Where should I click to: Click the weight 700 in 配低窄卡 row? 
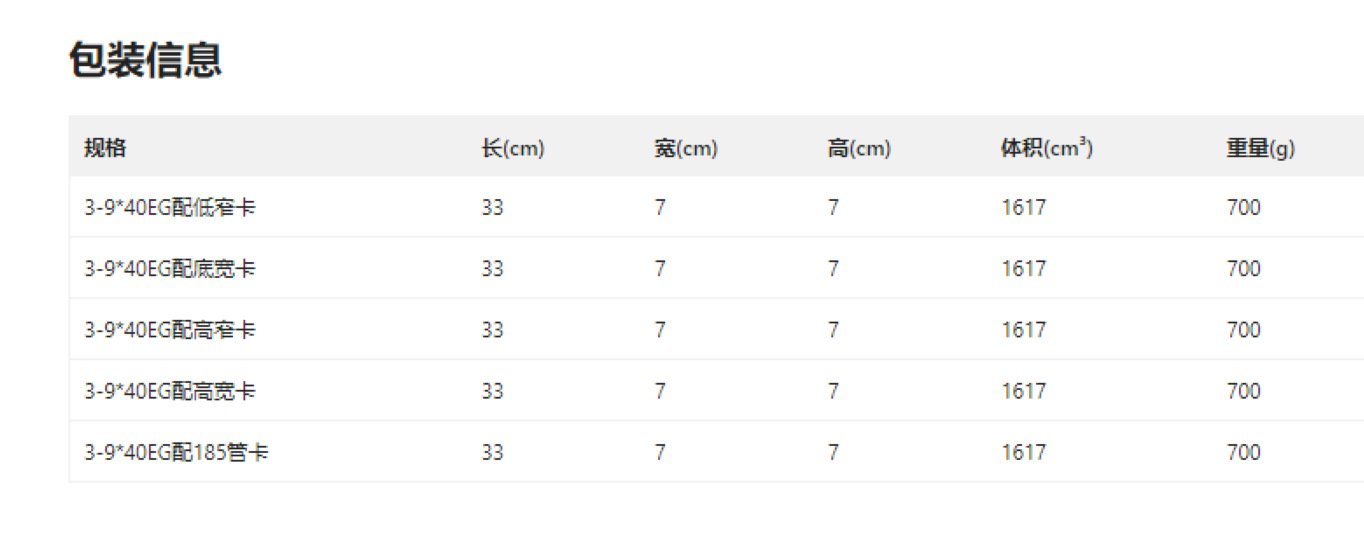(x=1243, y=208)
